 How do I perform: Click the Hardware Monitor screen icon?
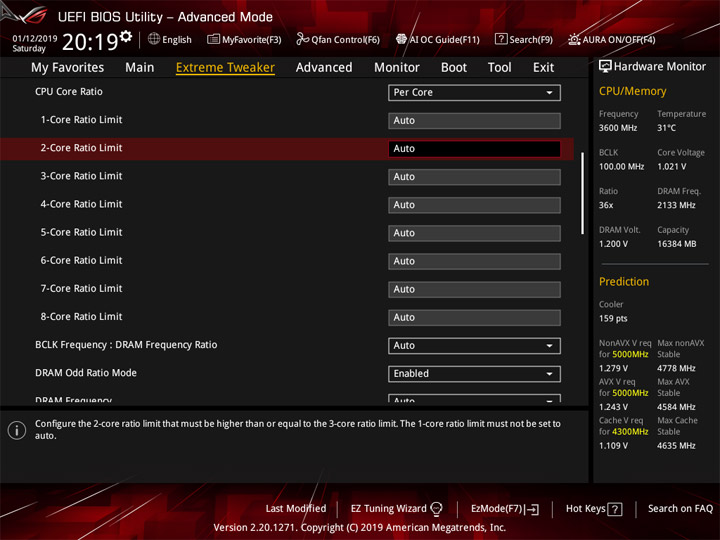(x=605, y=67)
